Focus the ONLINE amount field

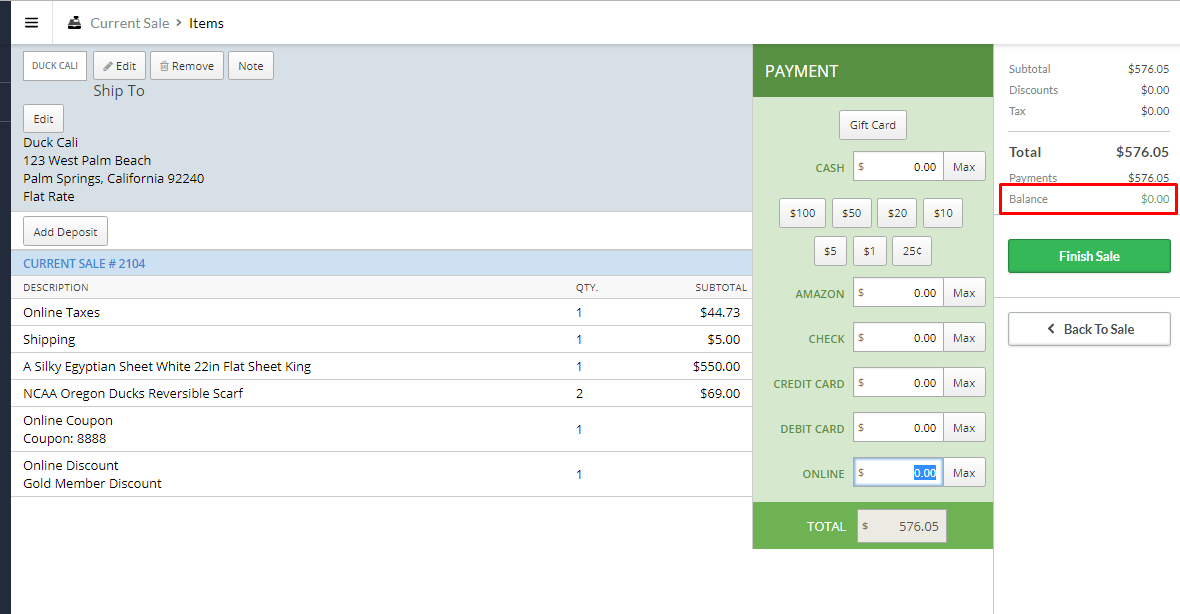click(x=898, y=473)
